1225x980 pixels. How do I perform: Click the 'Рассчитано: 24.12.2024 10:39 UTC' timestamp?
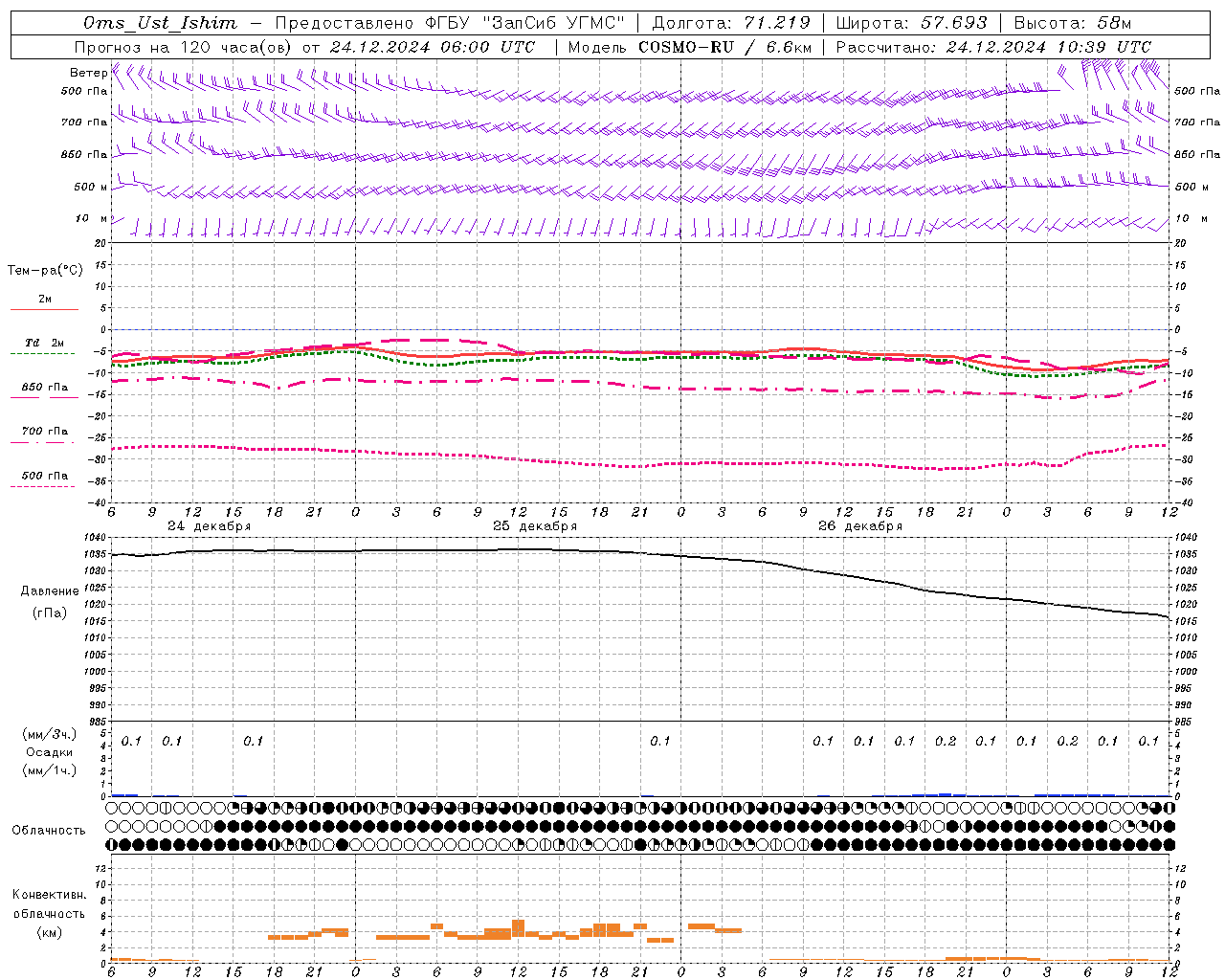pos(993,47)
